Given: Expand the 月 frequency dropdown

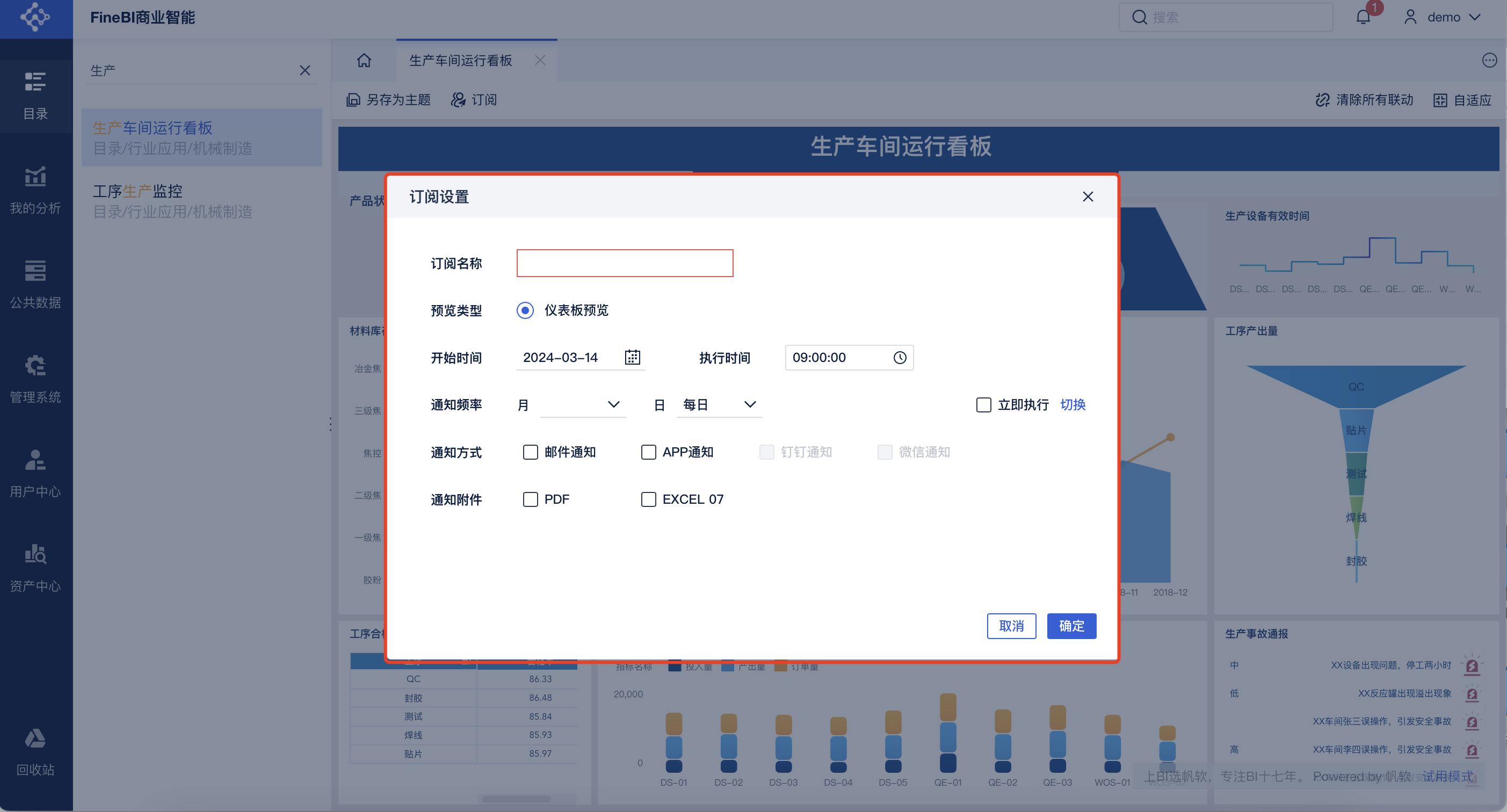Looking at the screenshot, I should pos(582,404).
